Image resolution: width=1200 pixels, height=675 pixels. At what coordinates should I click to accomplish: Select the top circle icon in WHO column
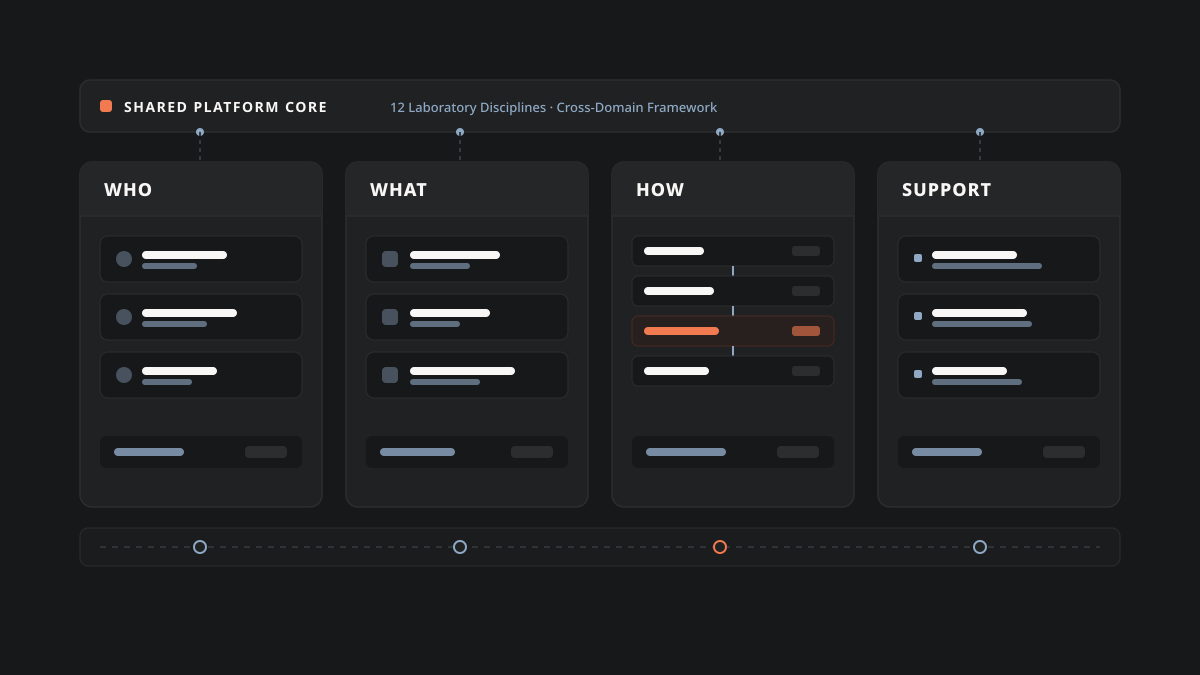tap(124, 259)
